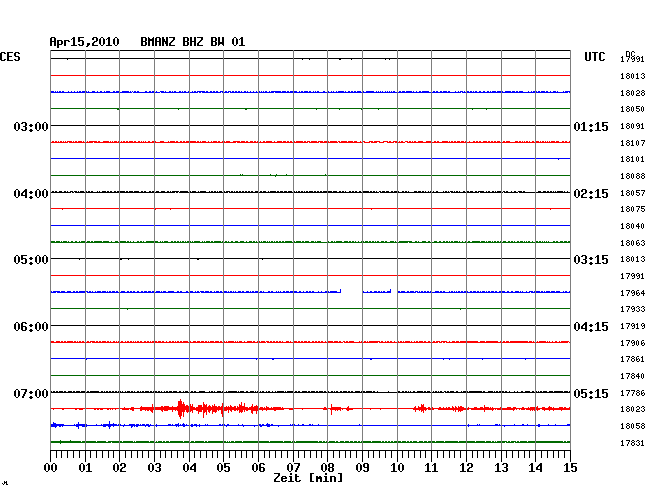Select the offset value 18050
The width and height of the screenshot is (650, 494).
633,109
